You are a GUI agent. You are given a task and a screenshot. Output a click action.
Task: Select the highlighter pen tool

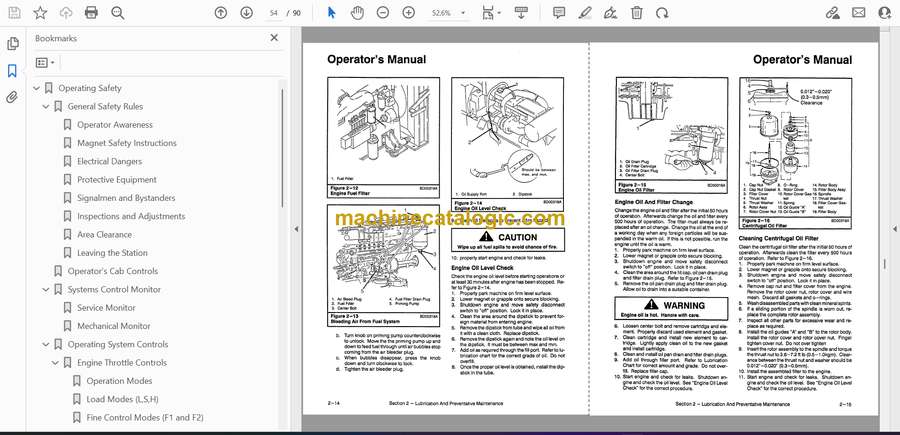coord(585,13)
